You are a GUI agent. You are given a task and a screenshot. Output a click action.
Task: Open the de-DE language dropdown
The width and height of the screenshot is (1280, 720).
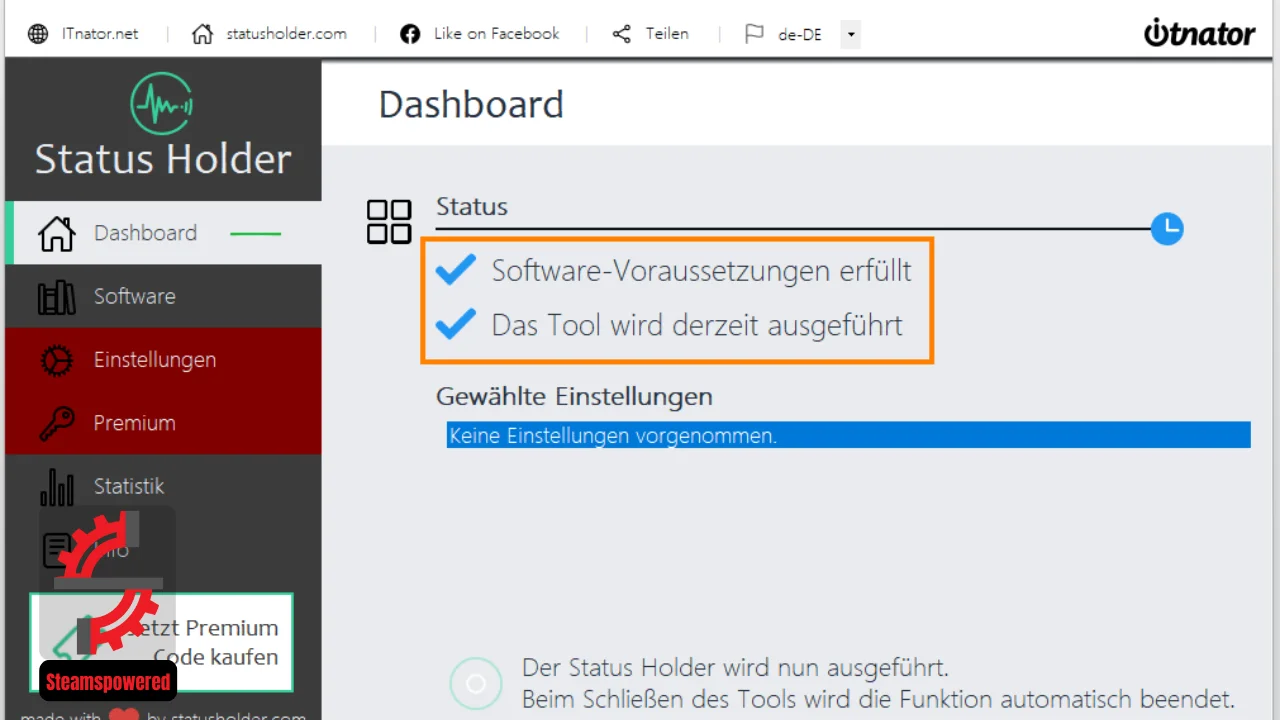850,34
